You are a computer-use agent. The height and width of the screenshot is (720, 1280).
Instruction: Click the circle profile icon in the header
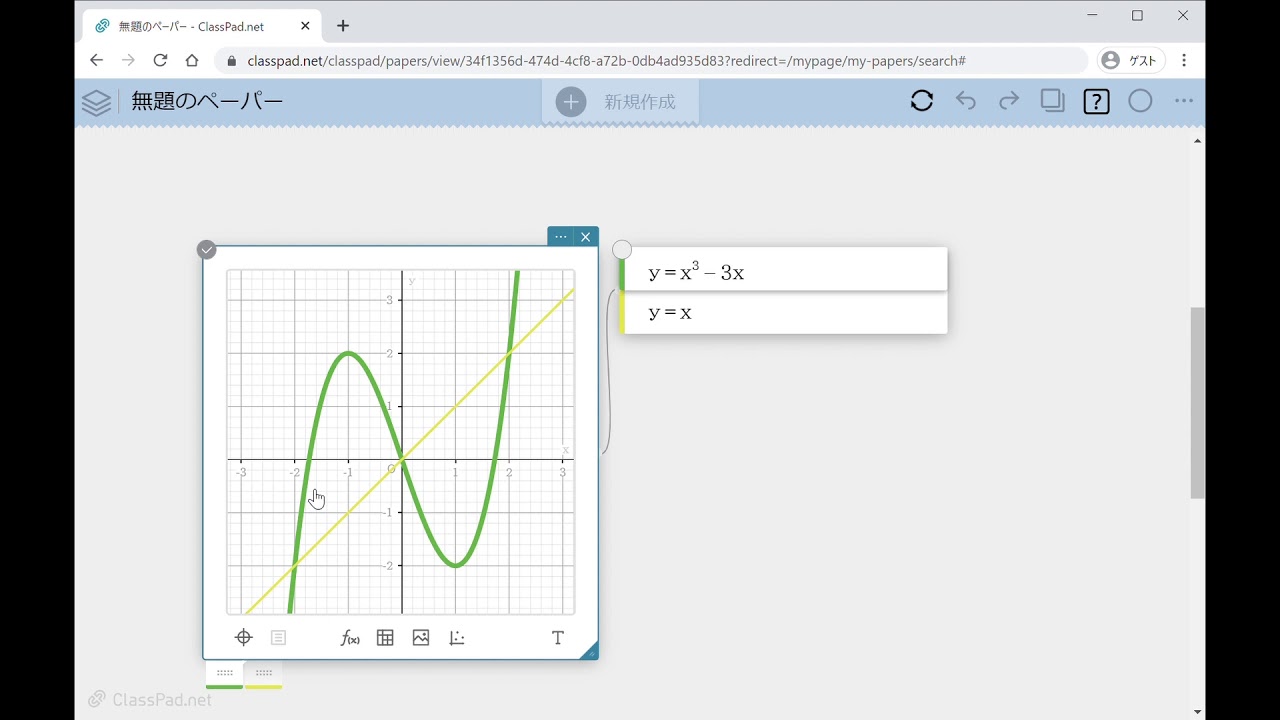[x=1140, y=101]
